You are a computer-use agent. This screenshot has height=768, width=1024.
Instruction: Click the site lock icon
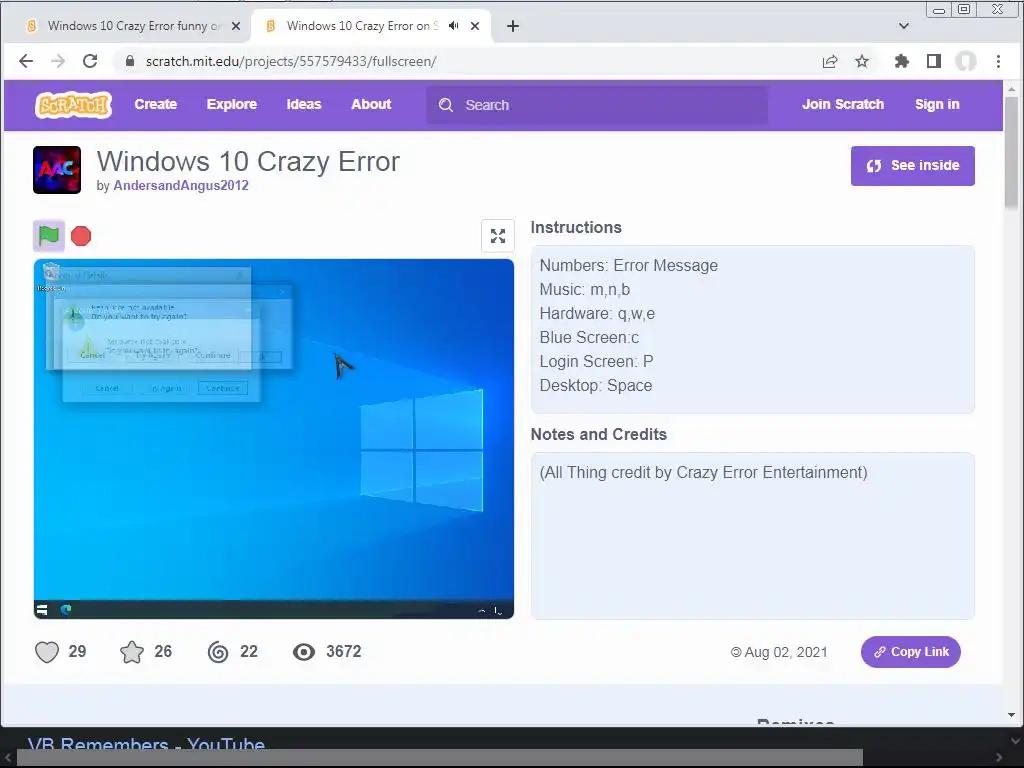tap(130, 61)
